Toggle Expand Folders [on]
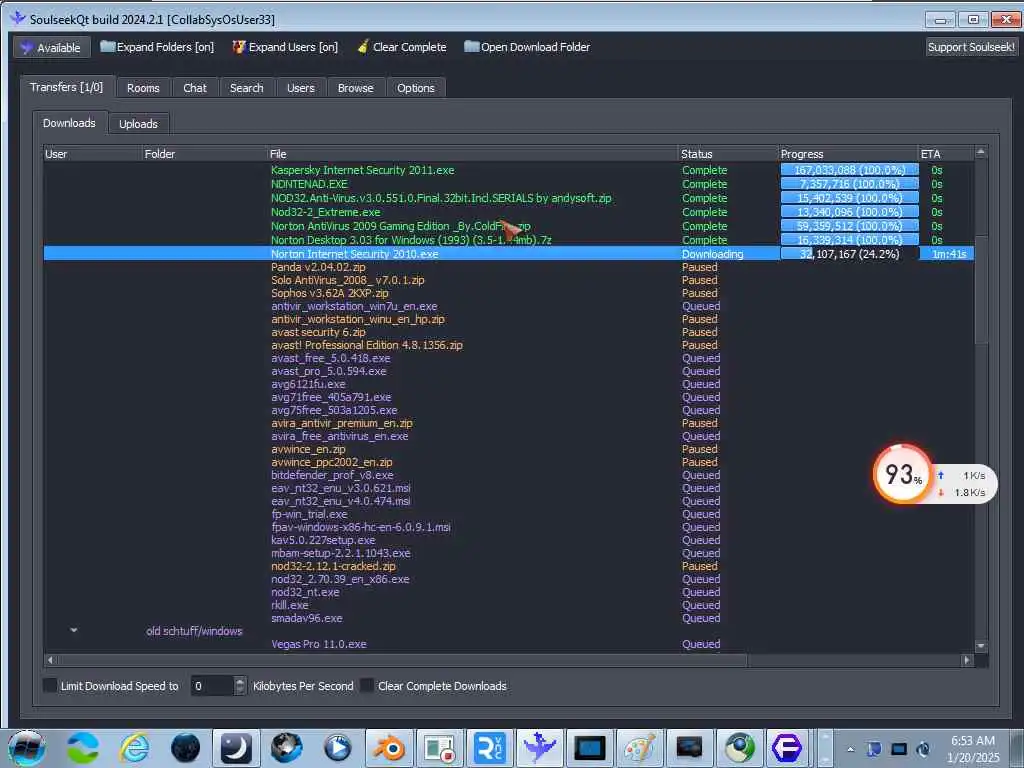 157,47
